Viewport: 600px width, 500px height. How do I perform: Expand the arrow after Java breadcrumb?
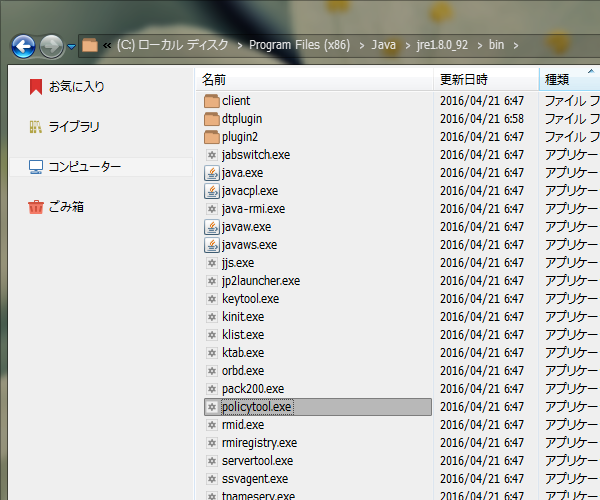(408, 46)
